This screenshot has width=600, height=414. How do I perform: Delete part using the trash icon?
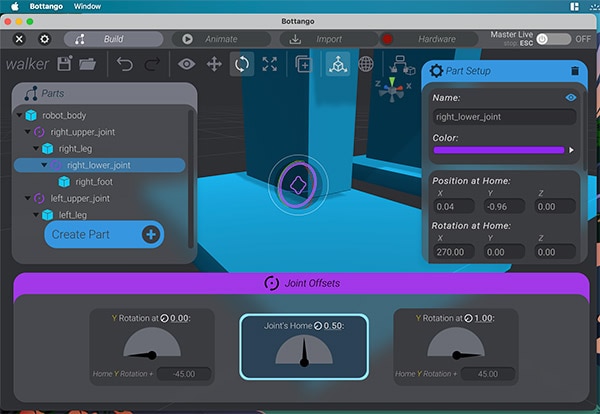click(574, 71)
